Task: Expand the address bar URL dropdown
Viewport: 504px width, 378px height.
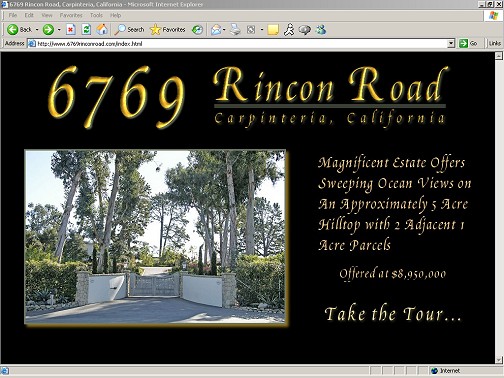Action: point(451,43)
